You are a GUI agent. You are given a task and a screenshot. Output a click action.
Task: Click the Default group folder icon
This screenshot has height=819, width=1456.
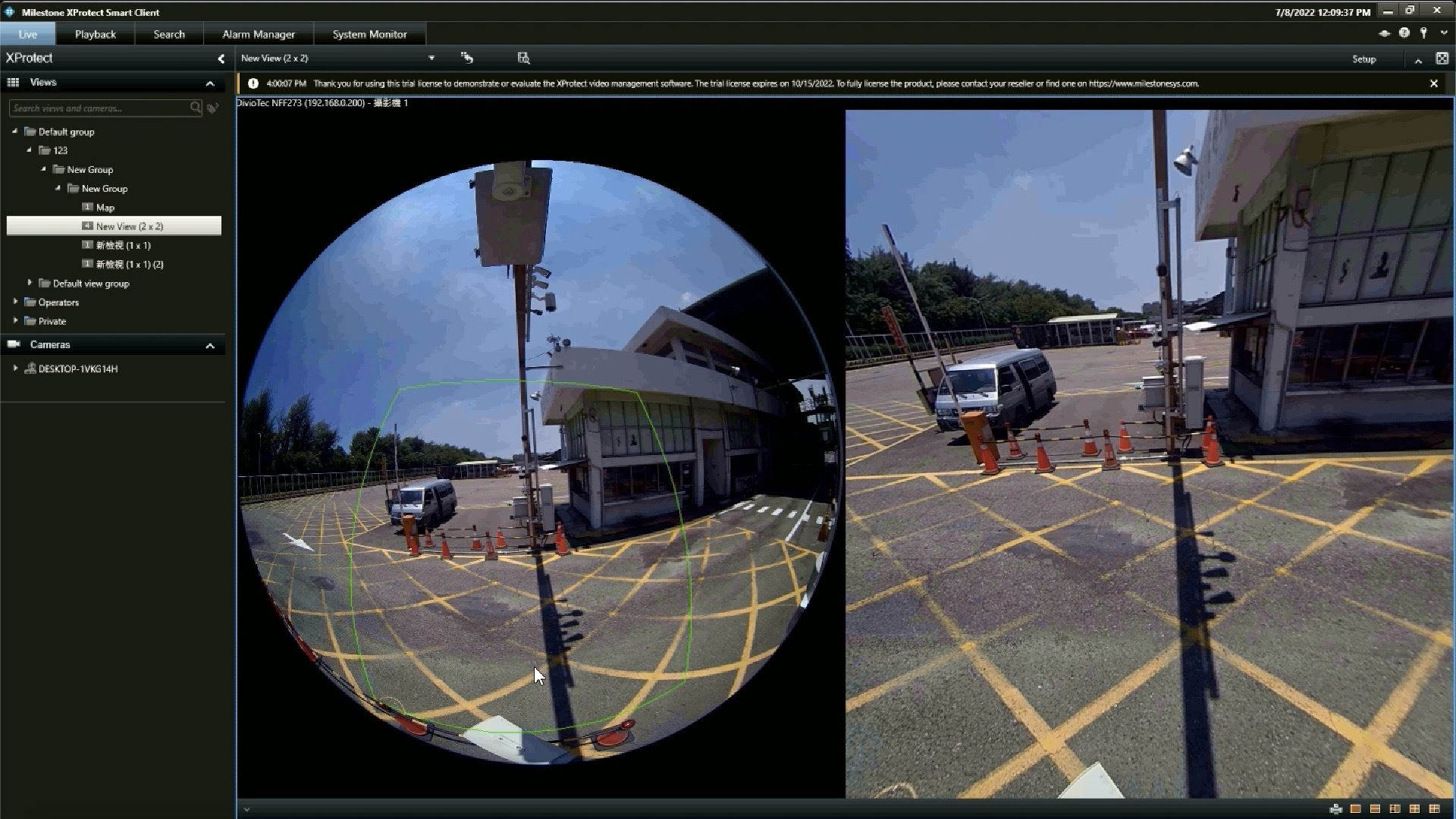[30, 131]
